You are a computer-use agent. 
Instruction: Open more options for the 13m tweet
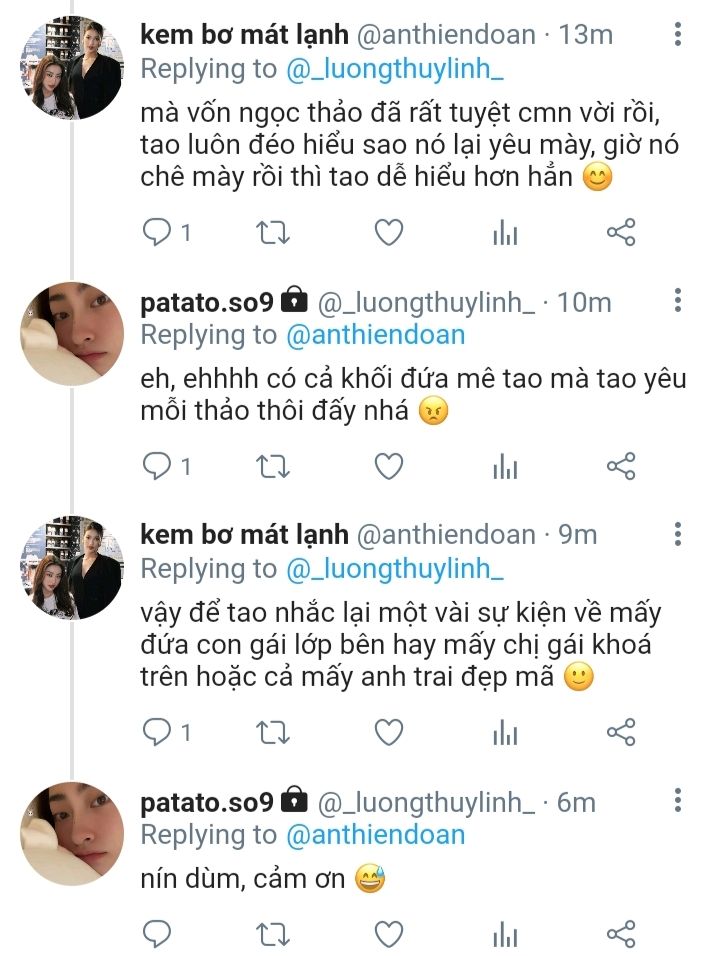(677, 34)
